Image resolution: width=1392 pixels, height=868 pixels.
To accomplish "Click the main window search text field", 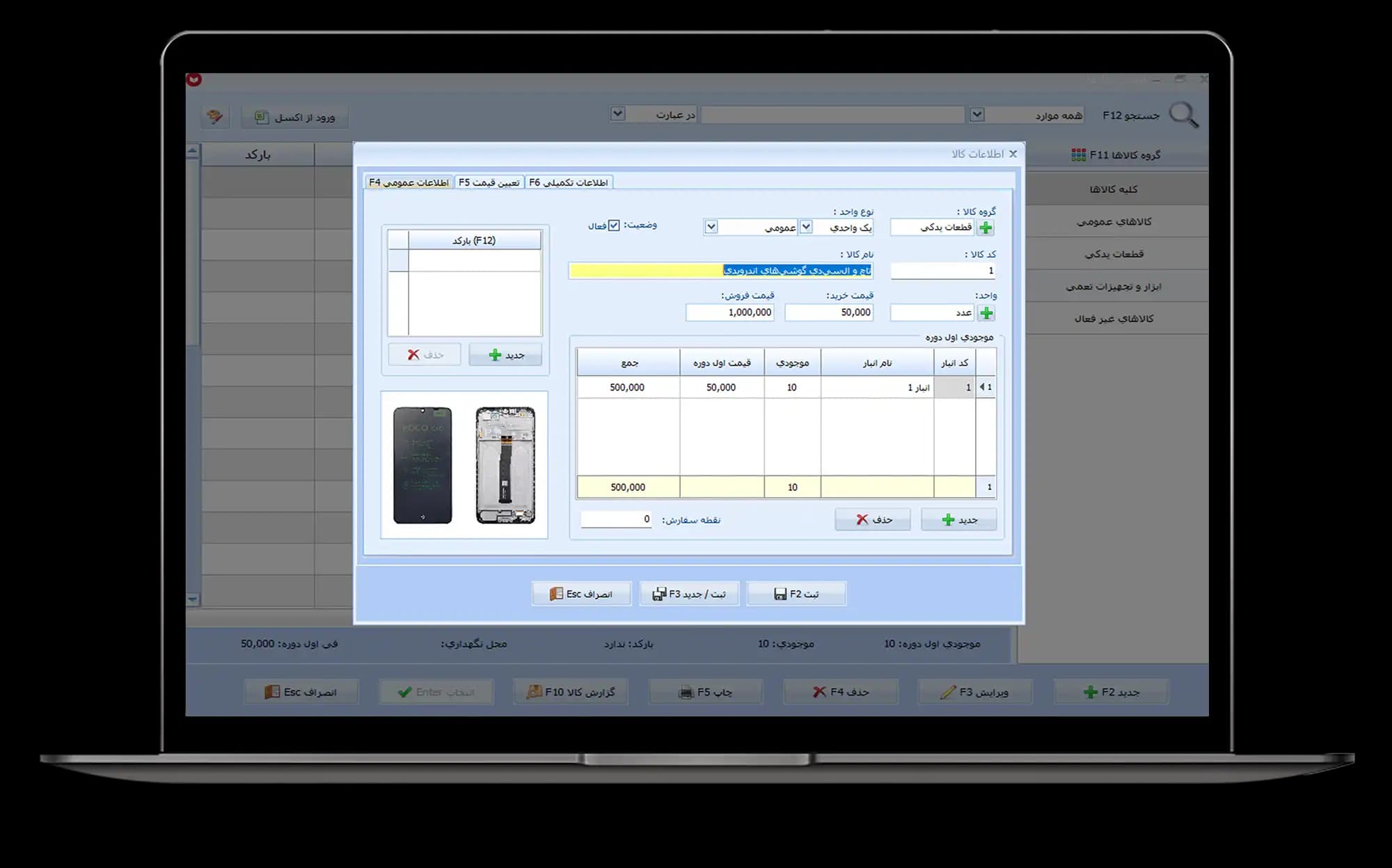I will coord(832,115).
